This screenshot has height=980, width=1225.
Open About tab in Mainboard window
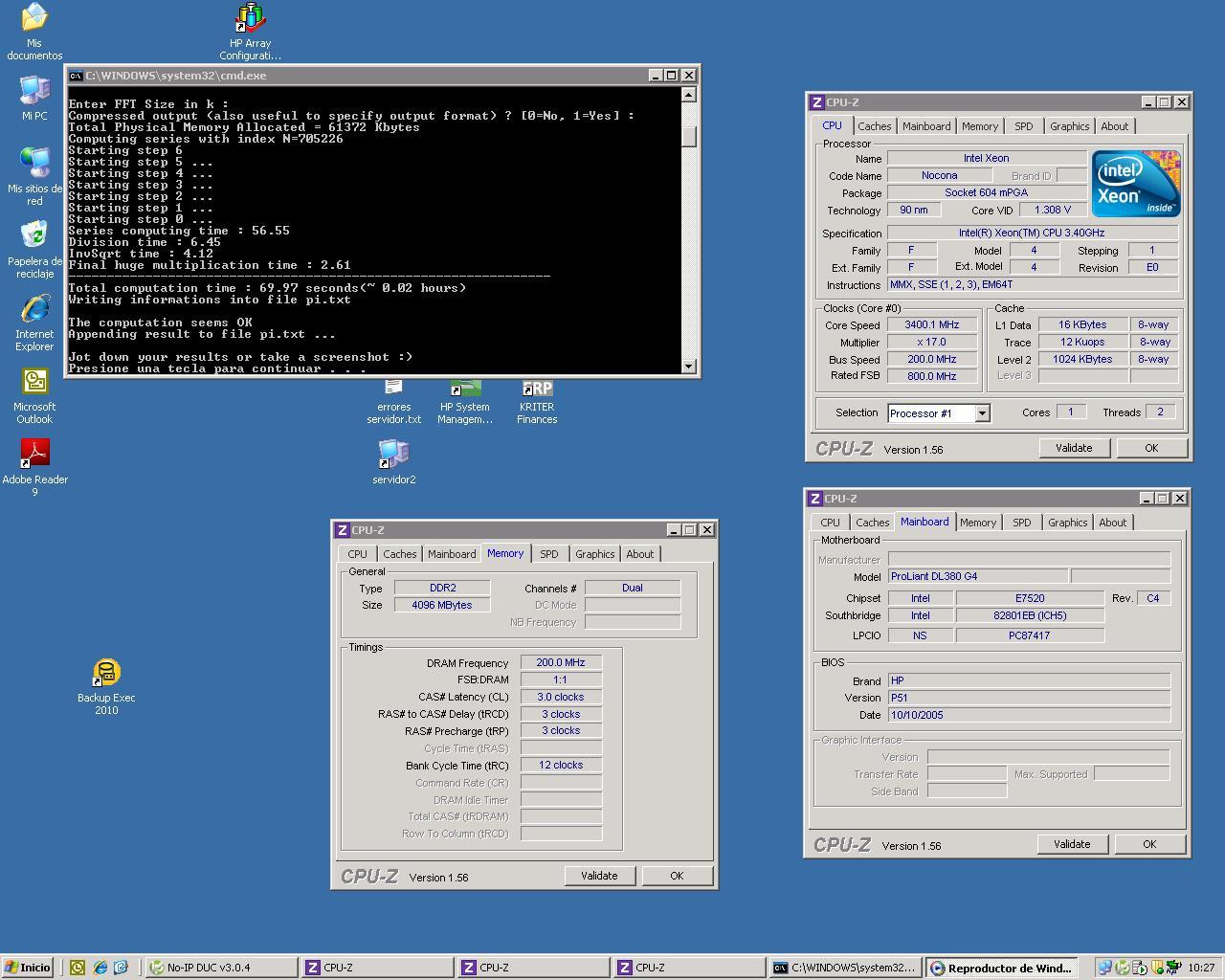(x=1112, y=523)
